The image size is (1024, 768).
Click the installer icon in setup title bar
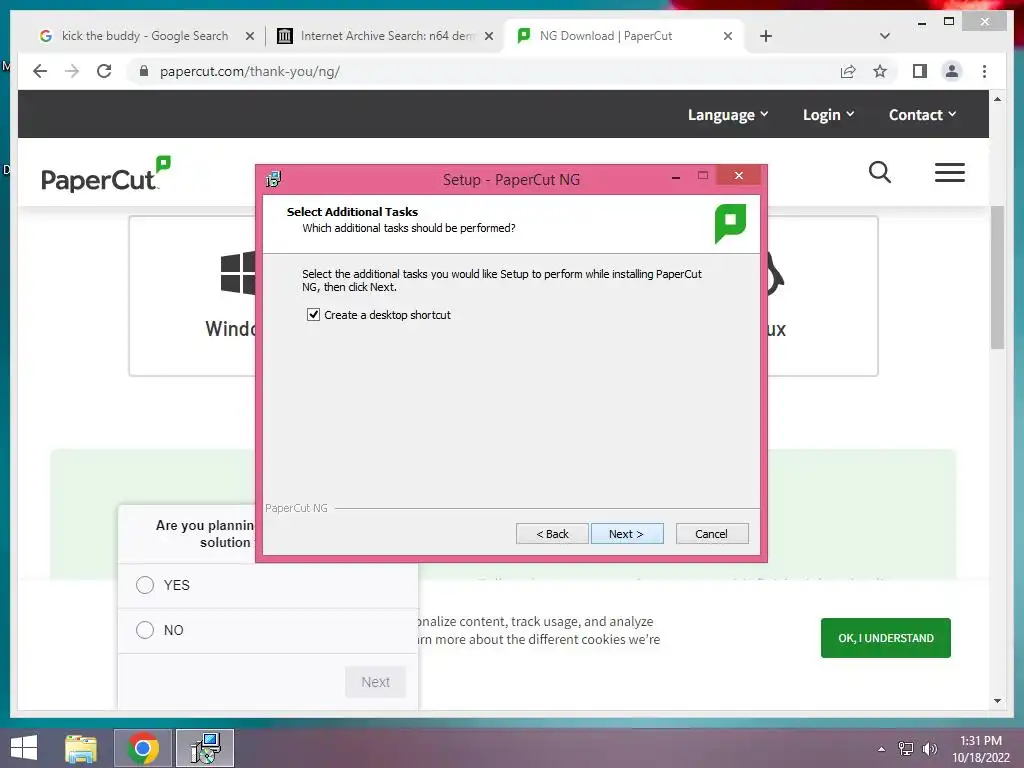point(274,179)
